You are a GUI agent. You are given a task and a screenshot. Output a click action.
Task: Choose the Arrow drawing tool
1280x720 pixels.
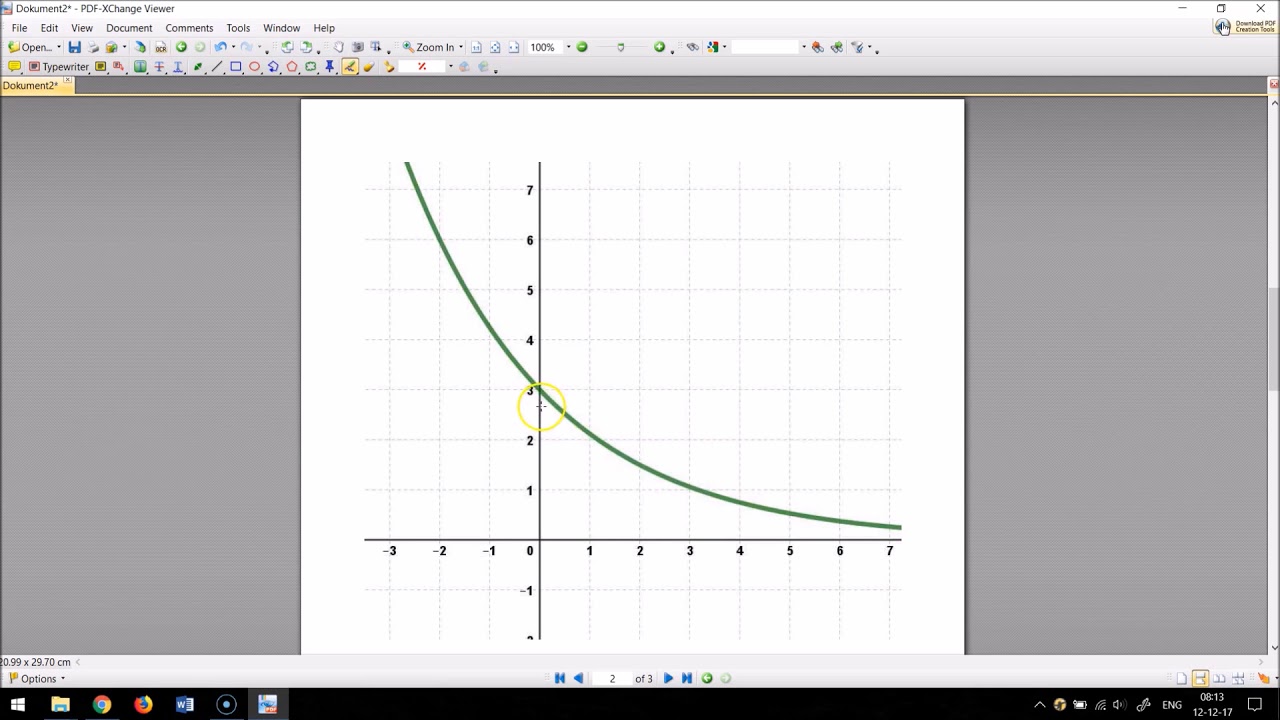tap(198, 67)
